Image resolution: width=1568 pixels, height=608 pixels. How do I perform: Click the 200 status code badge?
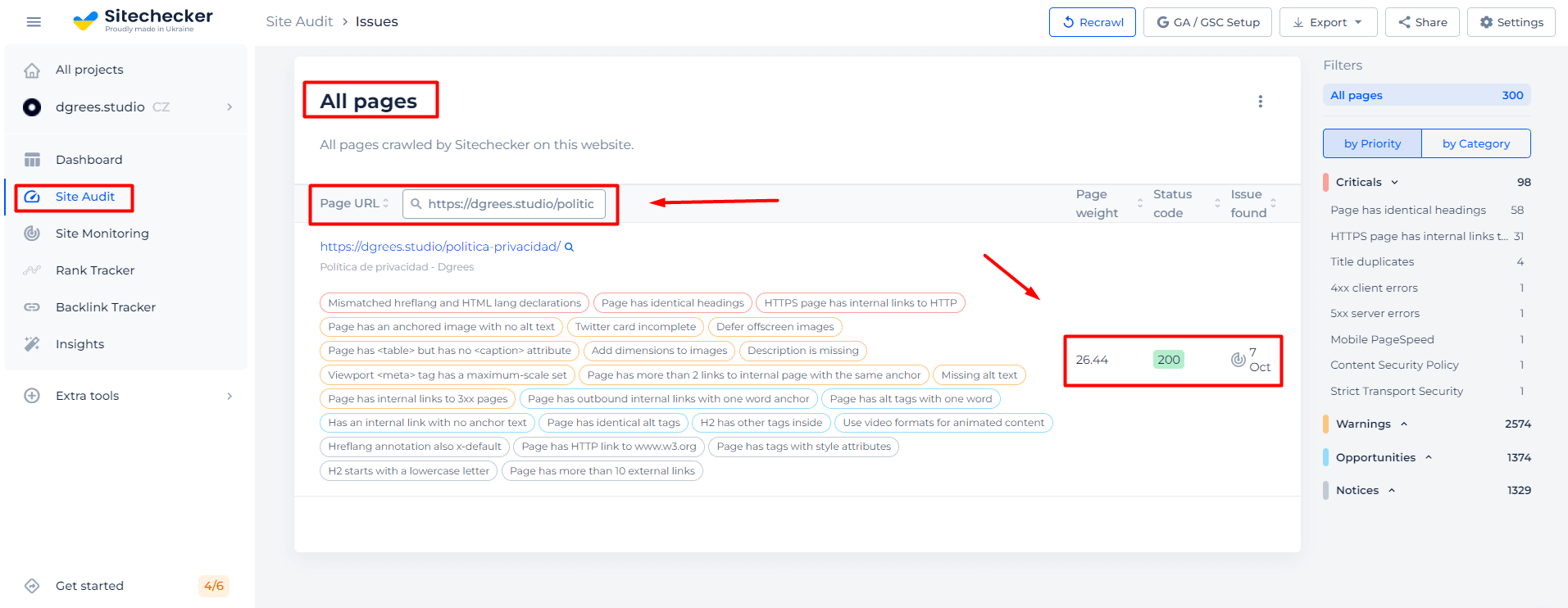[x=1168, y=360]
